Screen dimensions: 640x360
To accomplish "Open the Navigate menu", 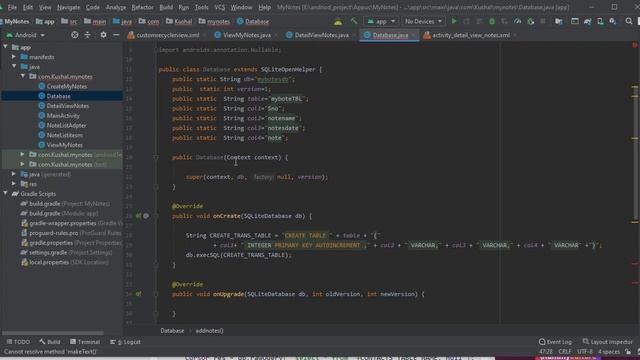I will pyautogui.click(x=69, y=7).
